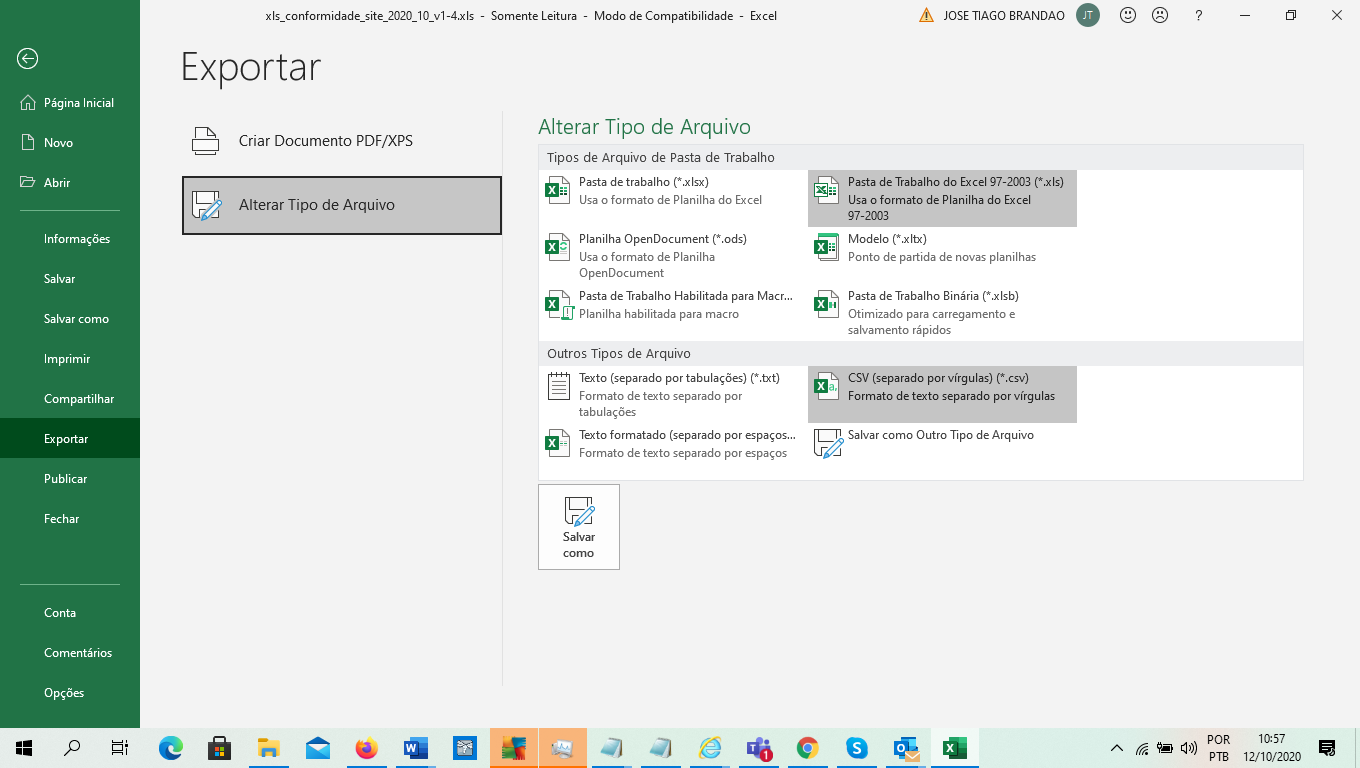Click the Excel taskbar icon
The width and height of the screenshot is (1360, 768).
coord(955,747)
